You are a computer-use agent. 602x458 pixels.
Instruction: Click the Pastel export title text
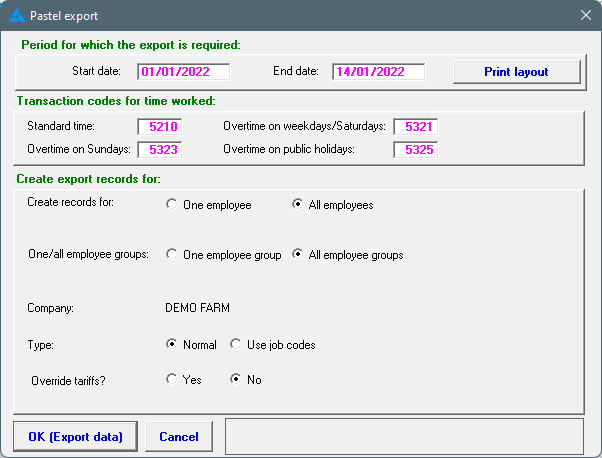click(x=64, y=16)
